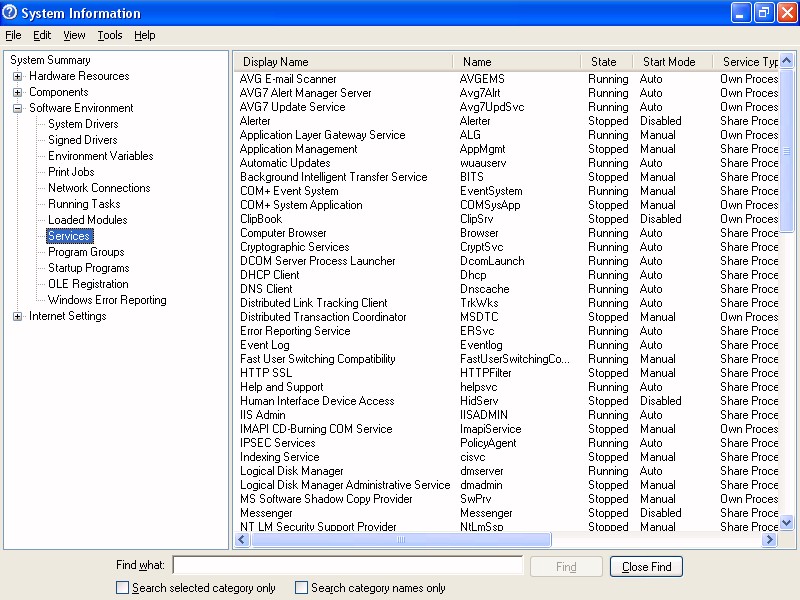This screenshot has height=600, width=800.
Task: Collapse the Software Environment node
Action: tap(18, 108)
